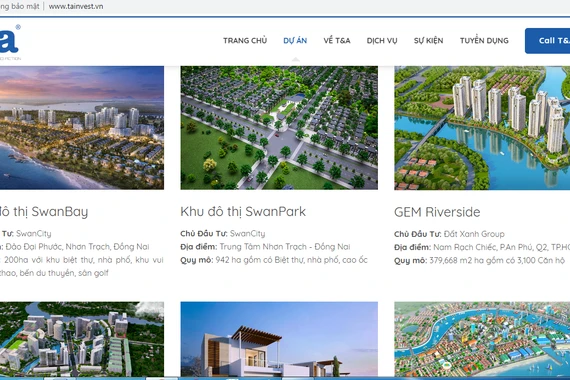The height and width of the screenshot is (380, 570).
Task: Open the GEM Riverside title link
Action: pos(437,212)
